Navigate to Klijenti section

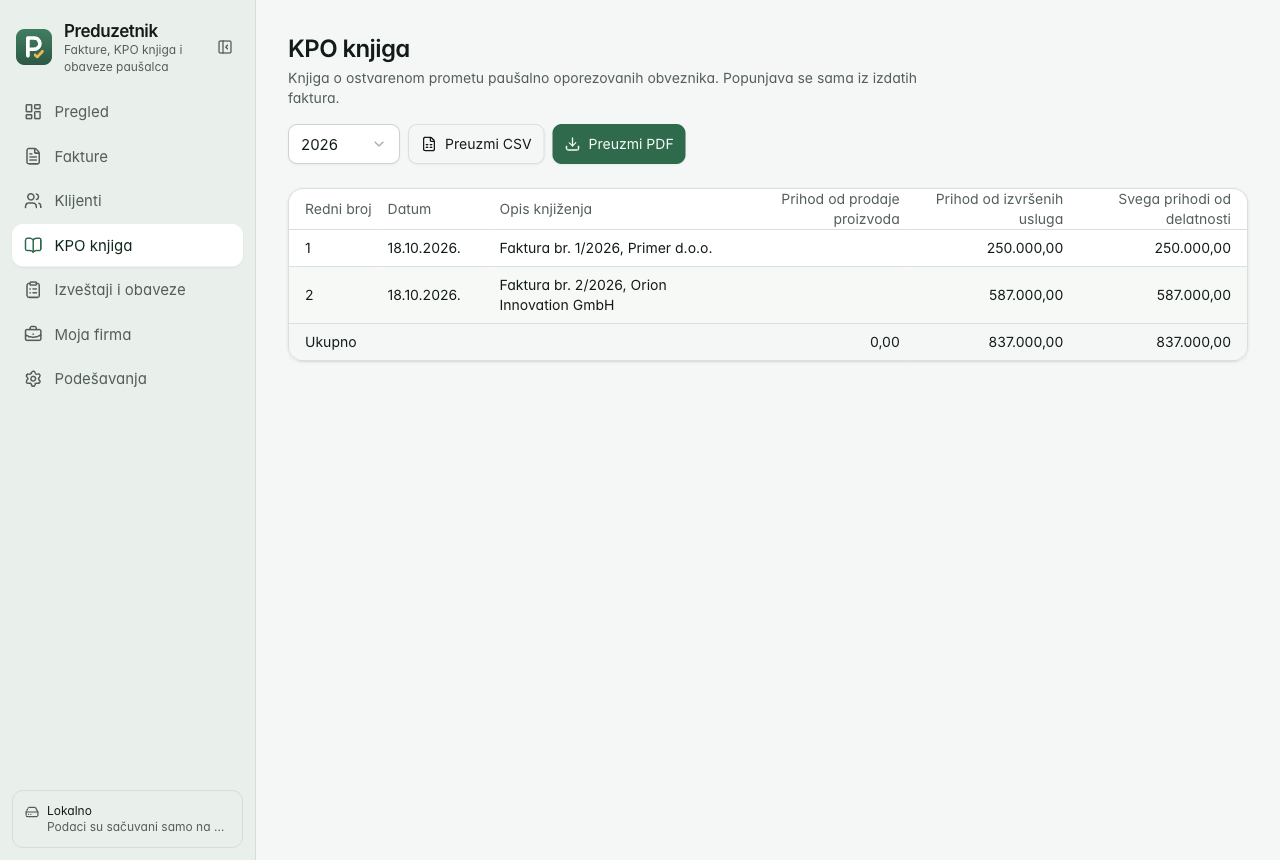click(127, 201)
